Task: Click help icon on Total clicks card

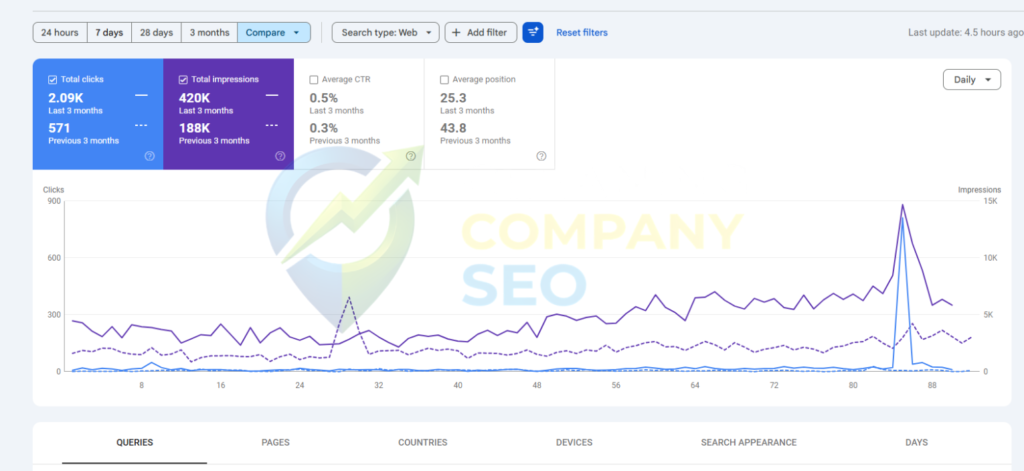Action: point(149,156)
